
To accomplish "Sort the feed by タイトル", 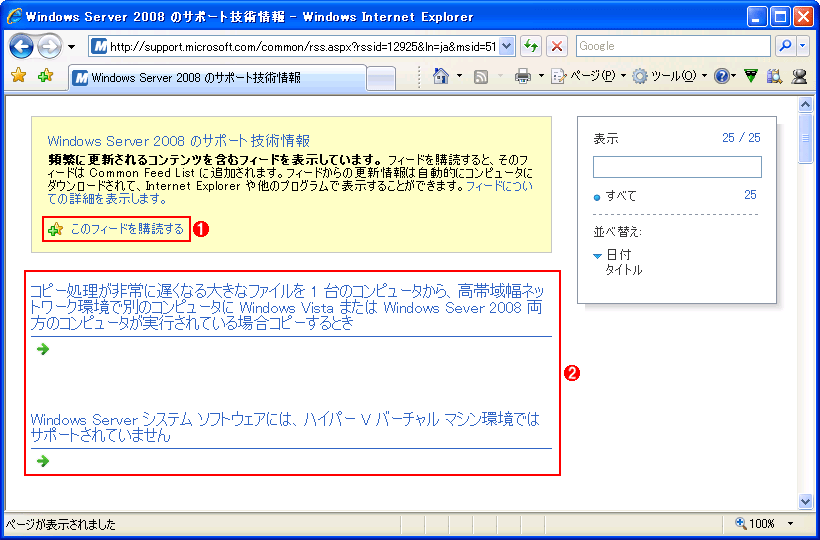I will click(623, 270).
